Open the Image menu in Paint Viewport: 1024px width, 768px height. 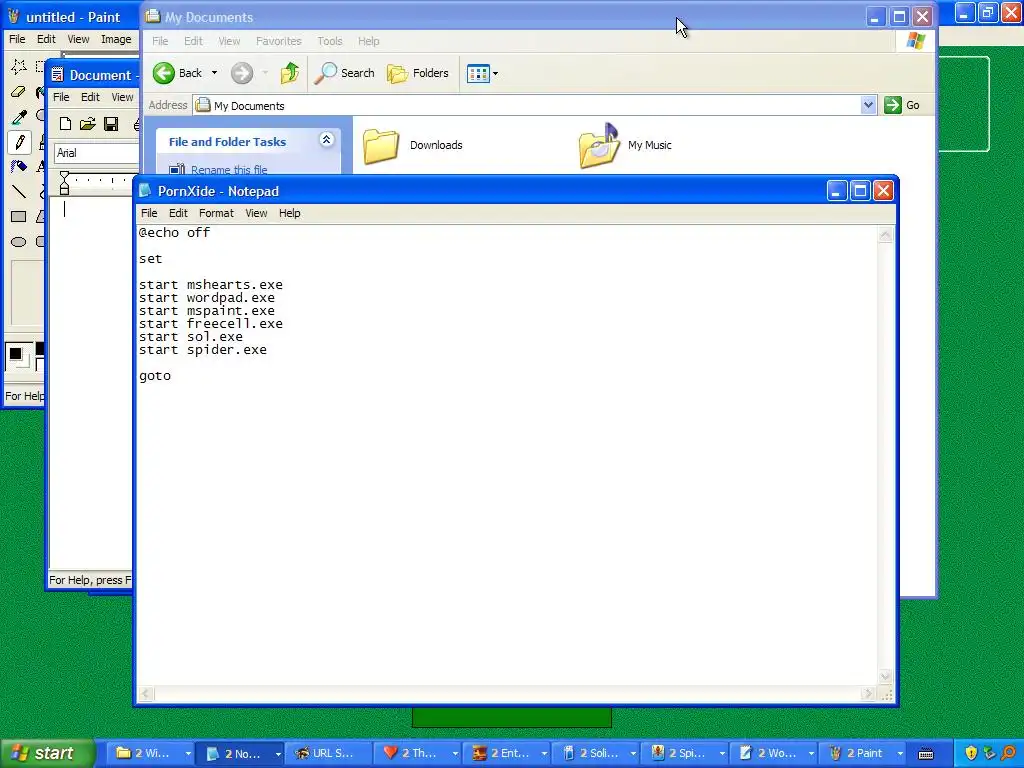tap(116, 39)
